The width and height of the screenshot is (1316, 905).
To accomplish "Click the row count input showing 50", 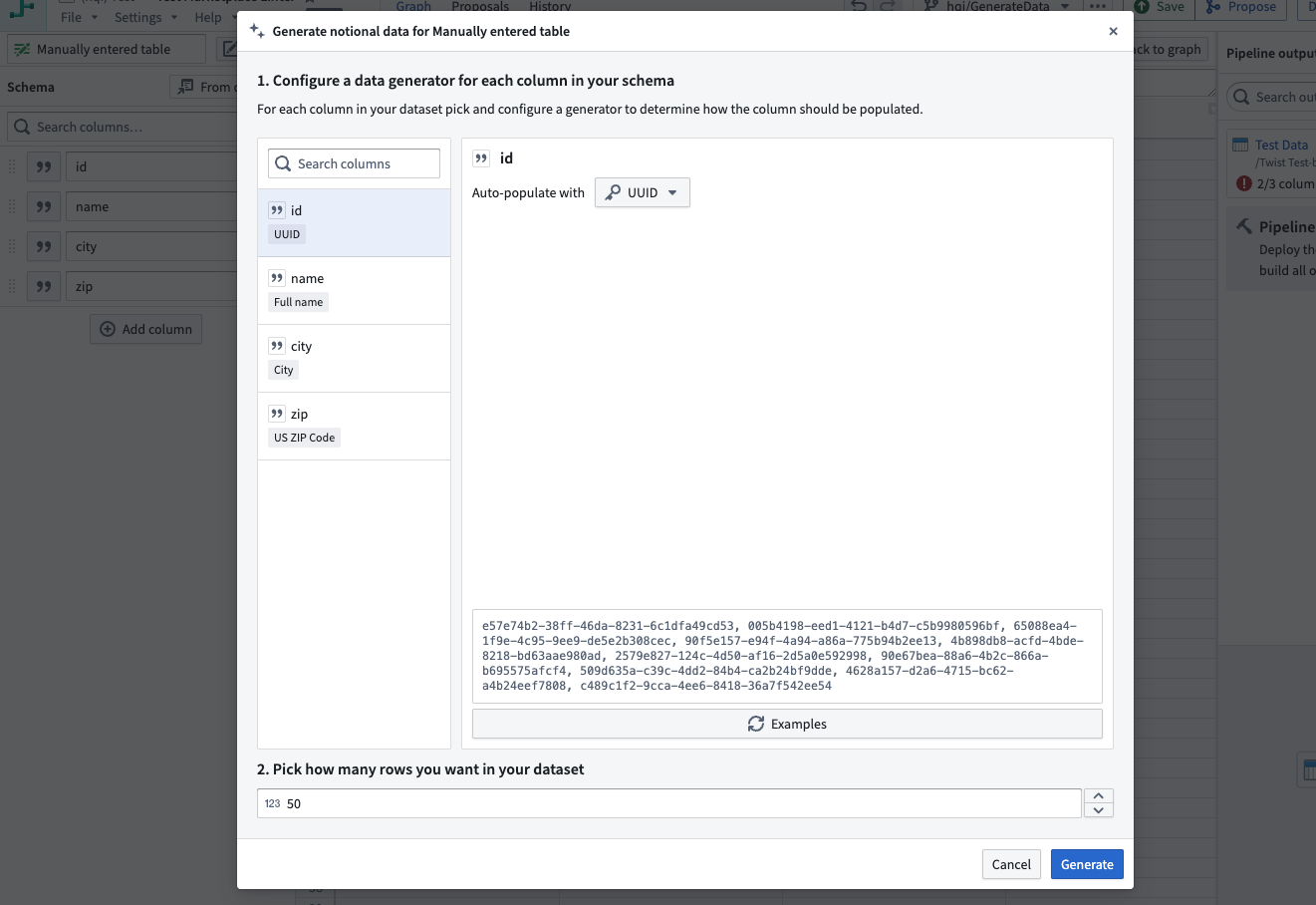I will (669, 803).
